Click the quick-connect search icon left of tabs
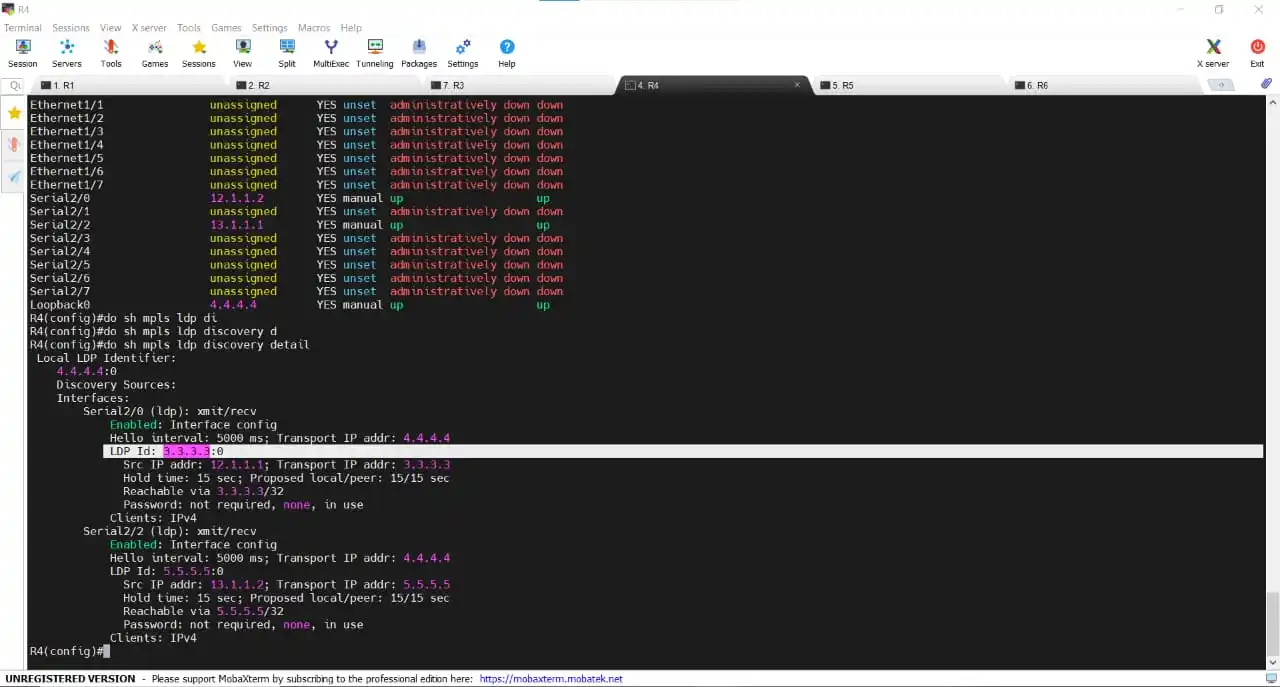Viewport: 1280px width, 687px height. pos(15,86)
